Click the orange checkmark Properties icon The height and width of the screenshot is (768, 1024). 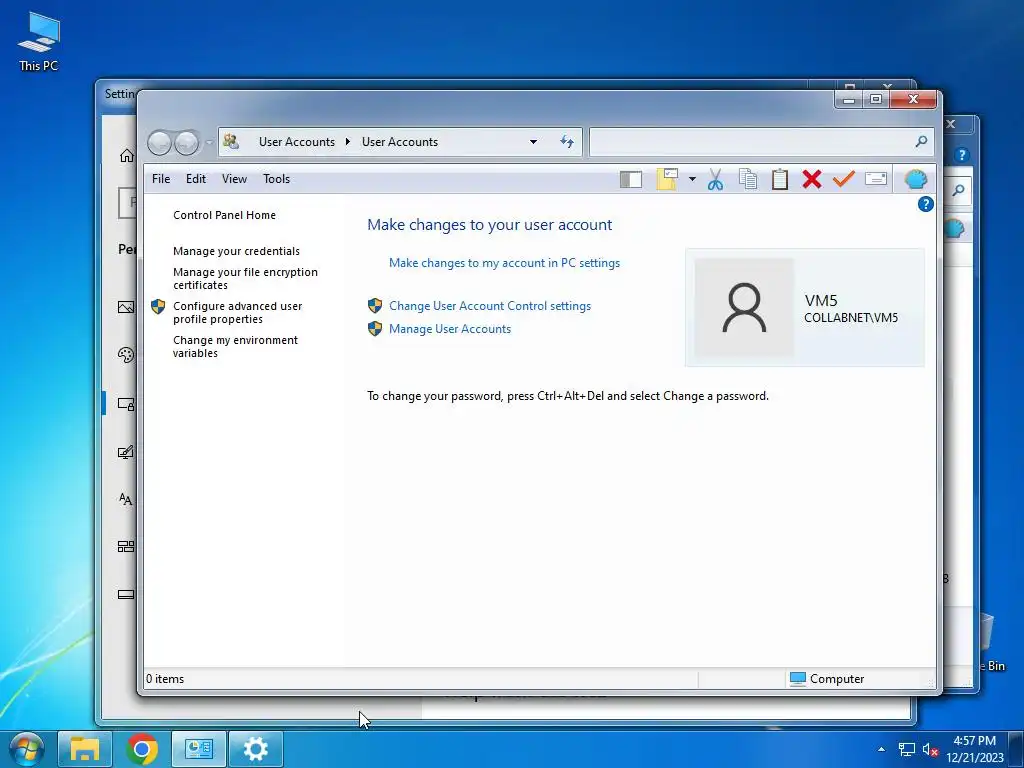pos(844,179)
